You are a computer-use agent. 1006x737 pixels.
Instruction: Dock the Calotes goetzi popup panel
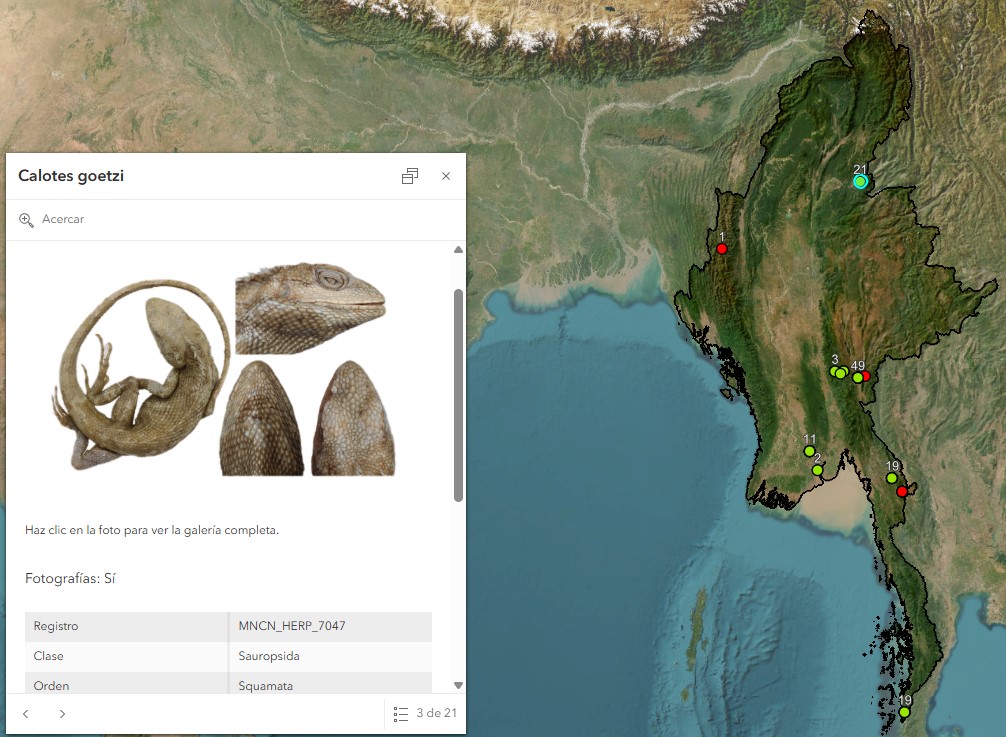pos(410,176)
